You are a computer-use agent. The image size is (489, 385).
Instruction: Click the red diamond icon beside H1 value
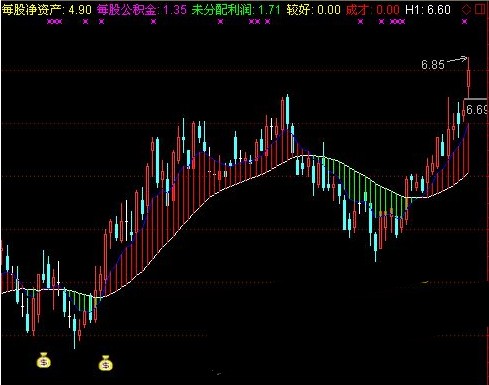[466, 9]
